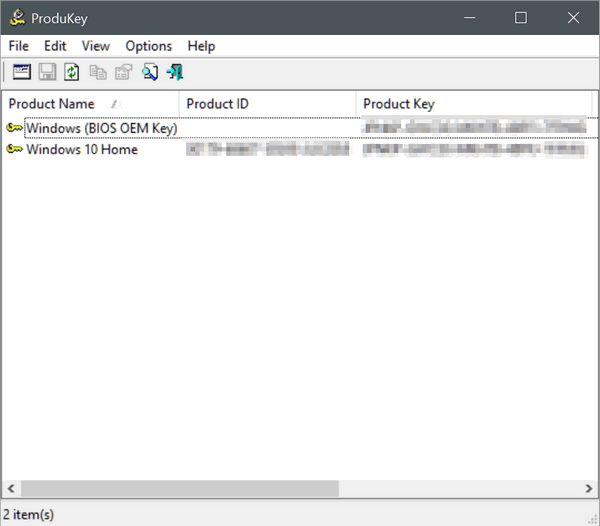This screenshot has width=600, height=526.
Task: Click the Select Source toolbar icon
Action: (22, 72)
